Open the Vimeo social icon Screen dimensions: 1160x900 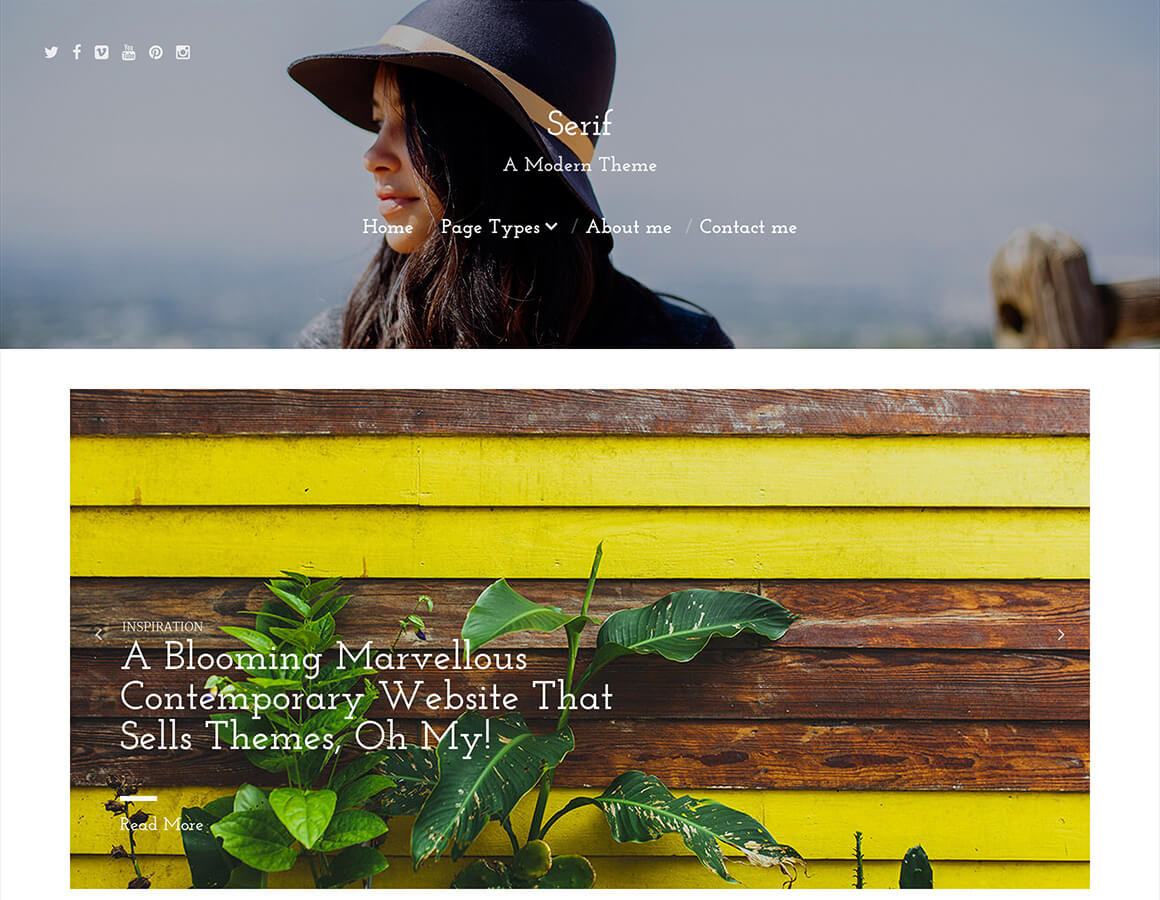pos(101,52)
